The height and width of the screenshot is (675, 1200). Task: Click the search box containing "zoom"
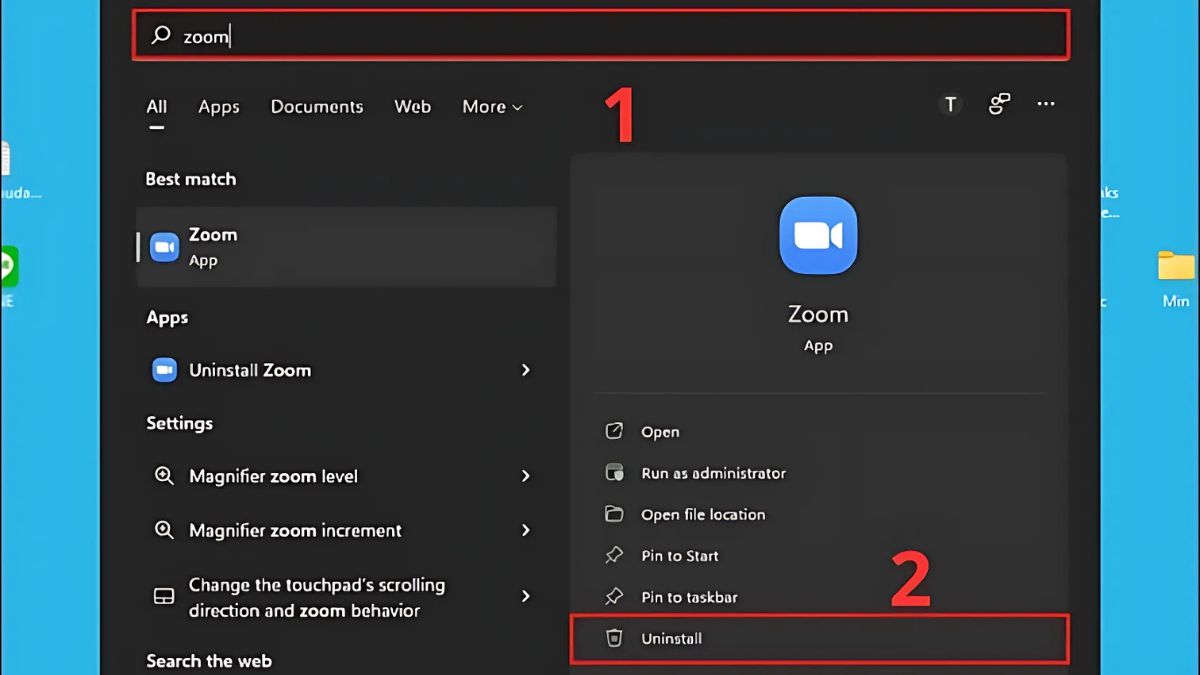coord(601,36)
